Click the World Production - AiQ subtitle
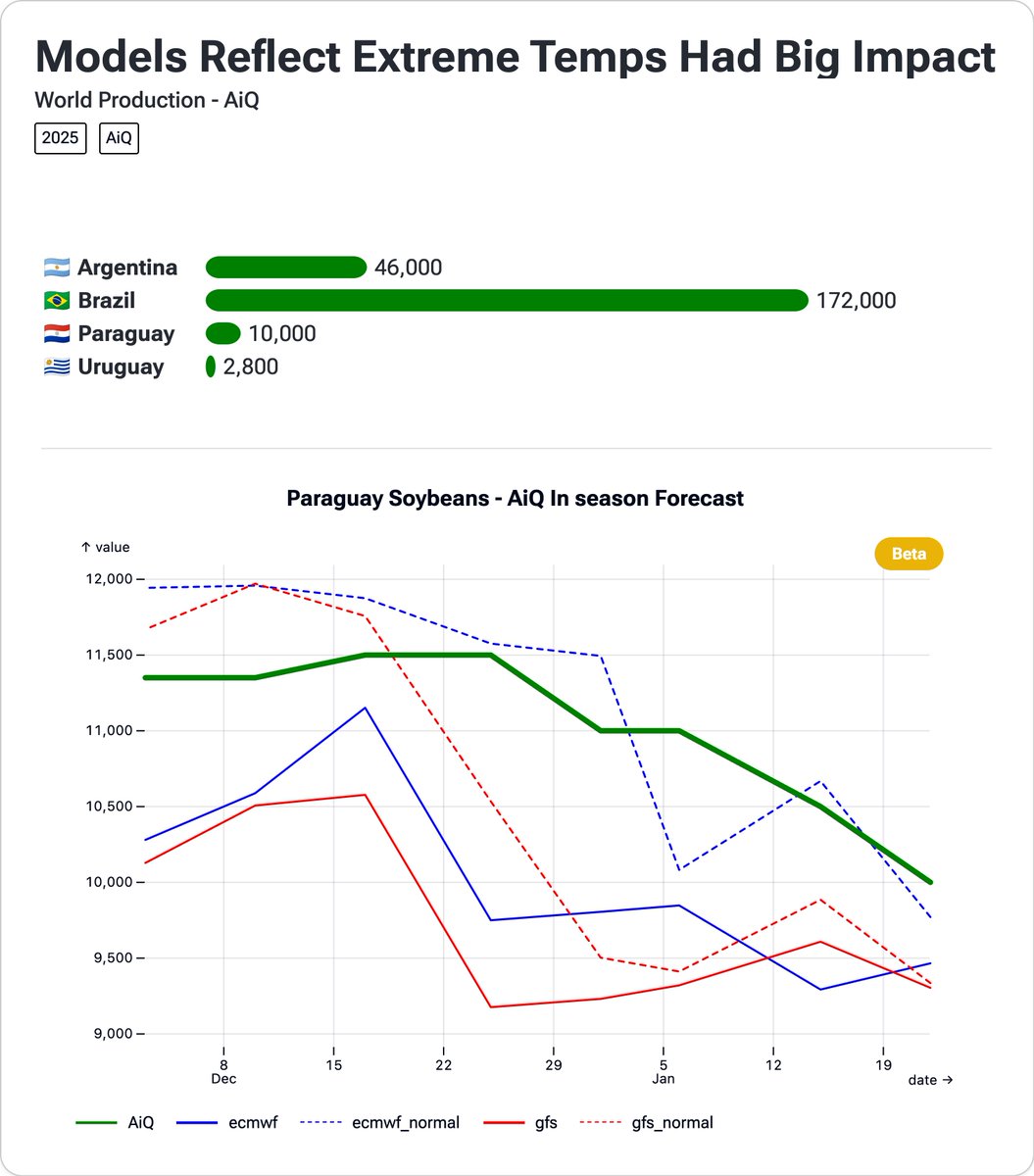 click(x=147, y=100)
